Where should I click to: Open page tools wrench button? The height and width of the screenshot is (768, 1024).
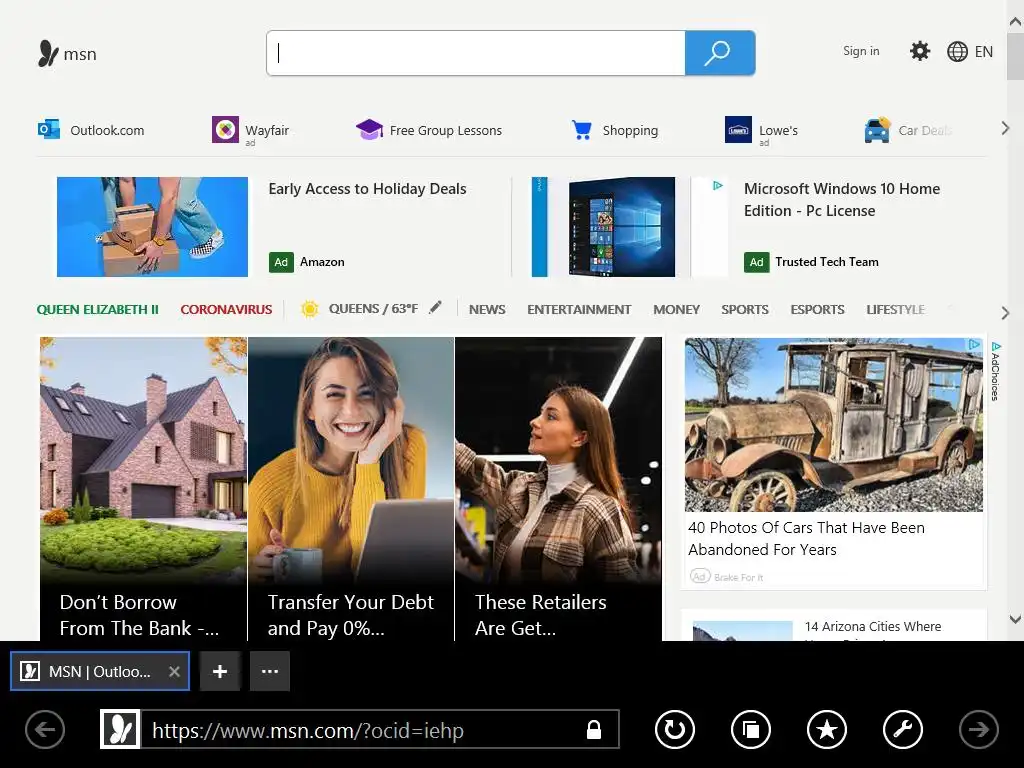tap(903, 729)
